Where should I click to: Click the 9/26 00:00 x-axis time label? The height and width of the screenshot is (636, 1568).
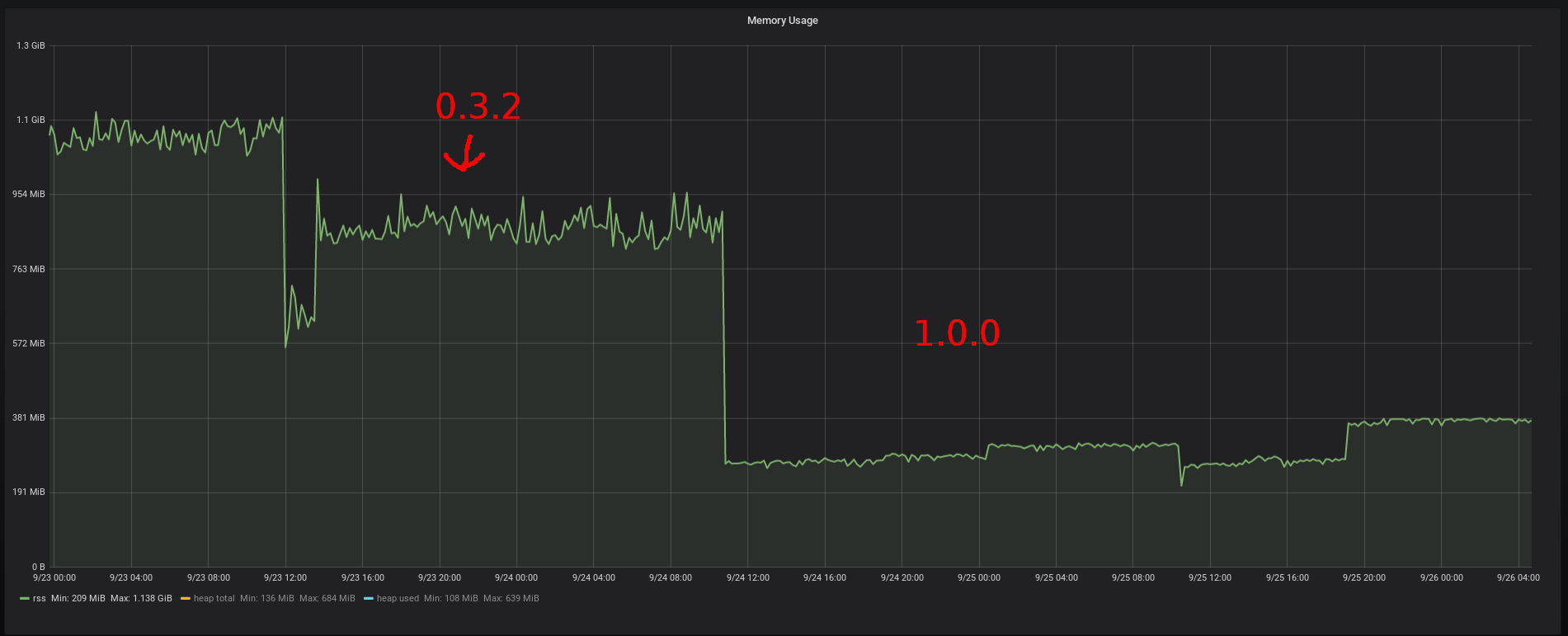(1441, 577)
